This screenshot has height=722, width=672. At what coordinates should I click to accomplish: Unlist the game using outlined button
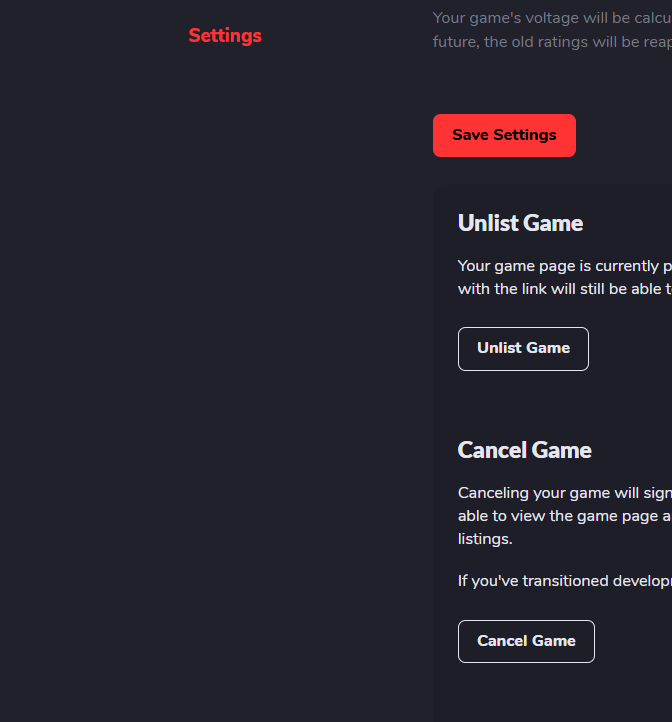[523, 349]
